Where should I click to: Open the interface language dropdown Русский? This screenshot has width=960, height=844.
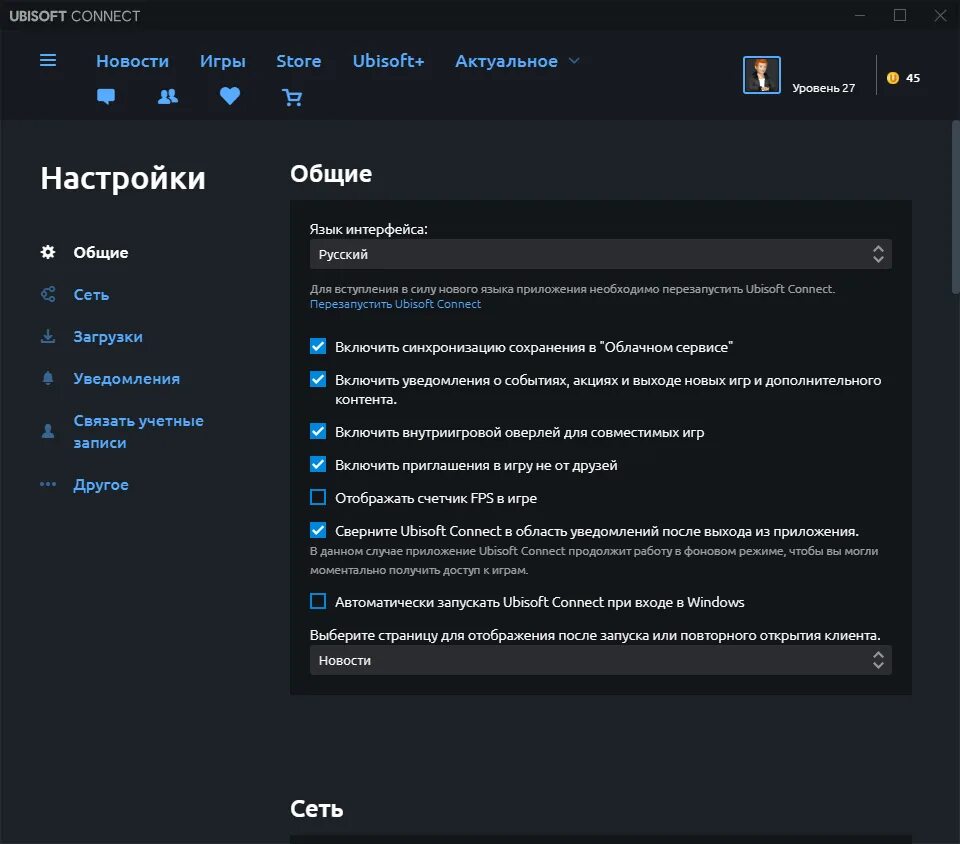click(601, 254)
